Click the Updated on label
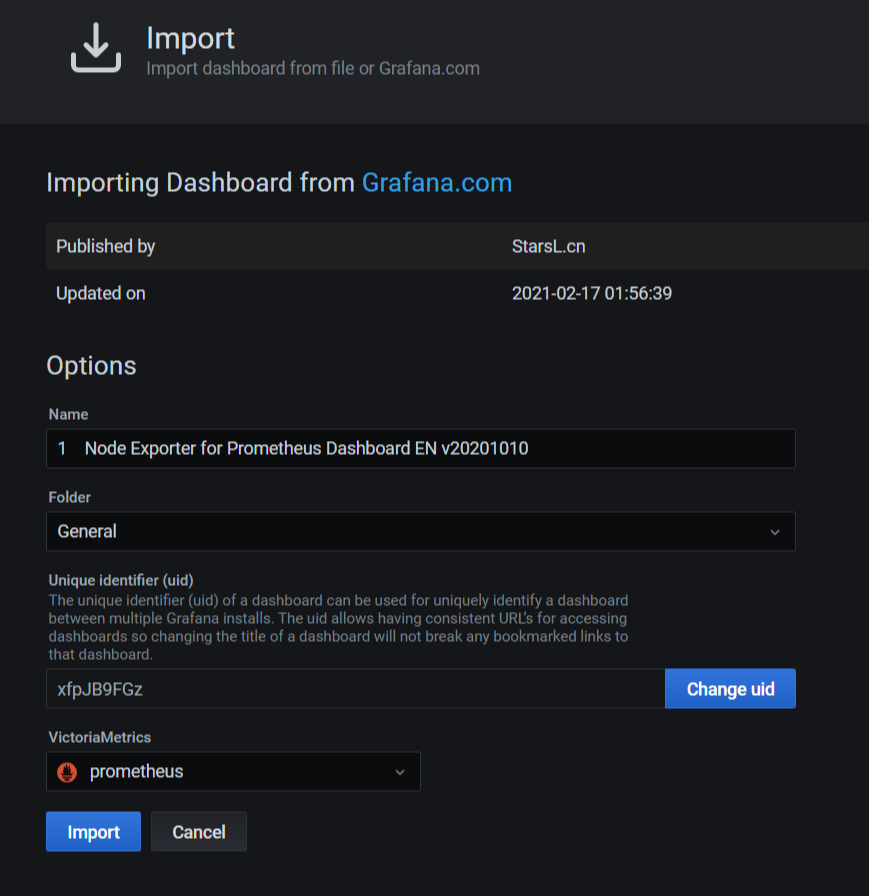869x896 pixels. (101, 293)
